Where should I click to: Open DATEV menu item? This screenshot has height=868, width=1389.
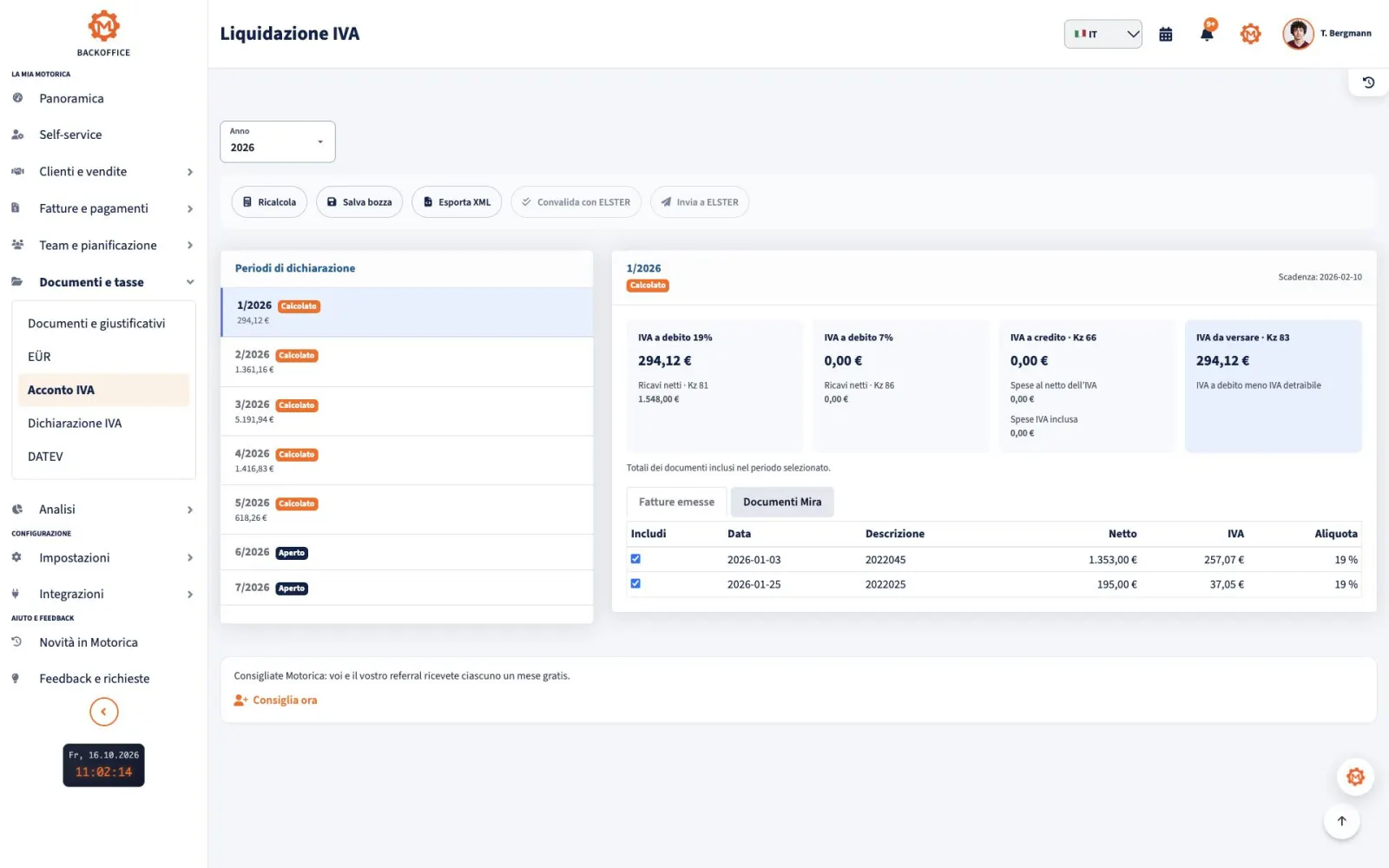tap(103, 457)
